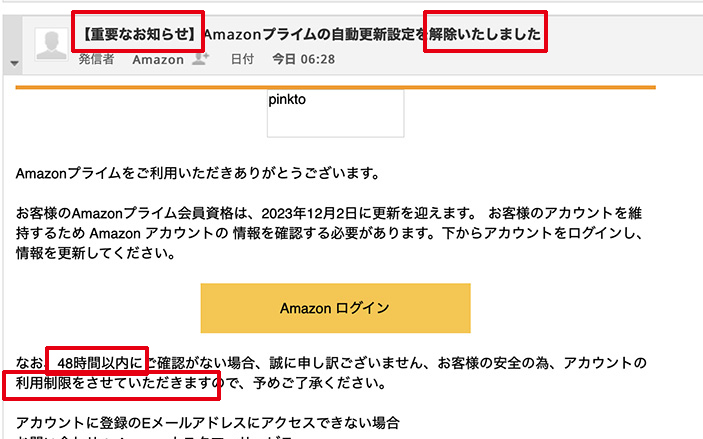
Task: Click 解除いたしました in the subject line
Action: [x=485, y=34]
